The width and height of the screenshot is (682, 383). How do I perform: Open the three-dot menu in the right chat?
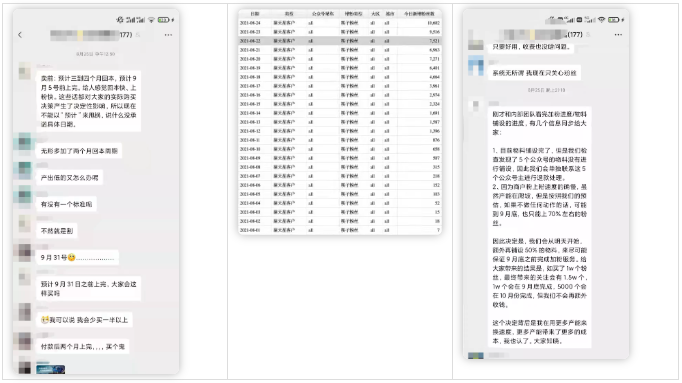[x=618, y=34]
